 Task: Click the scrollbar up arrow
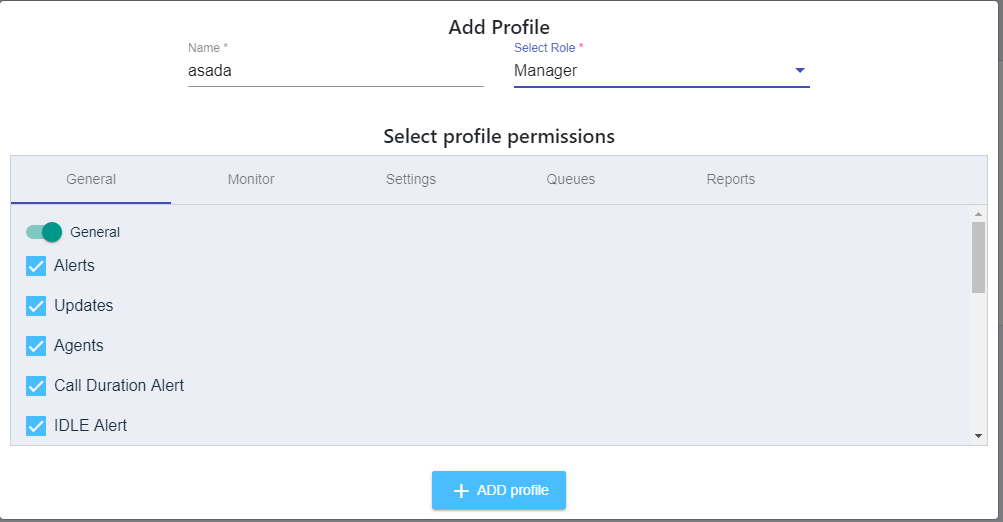coord(978,214)
